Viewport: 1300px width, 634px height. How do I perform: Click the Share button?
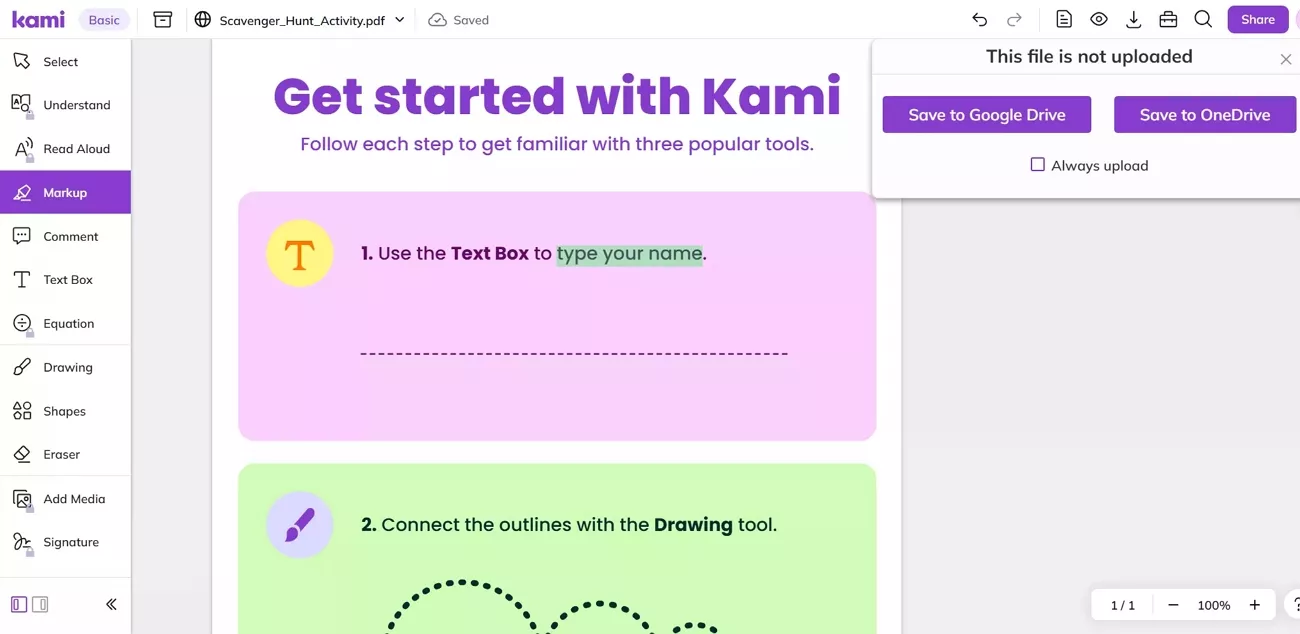click(1257, 20)
